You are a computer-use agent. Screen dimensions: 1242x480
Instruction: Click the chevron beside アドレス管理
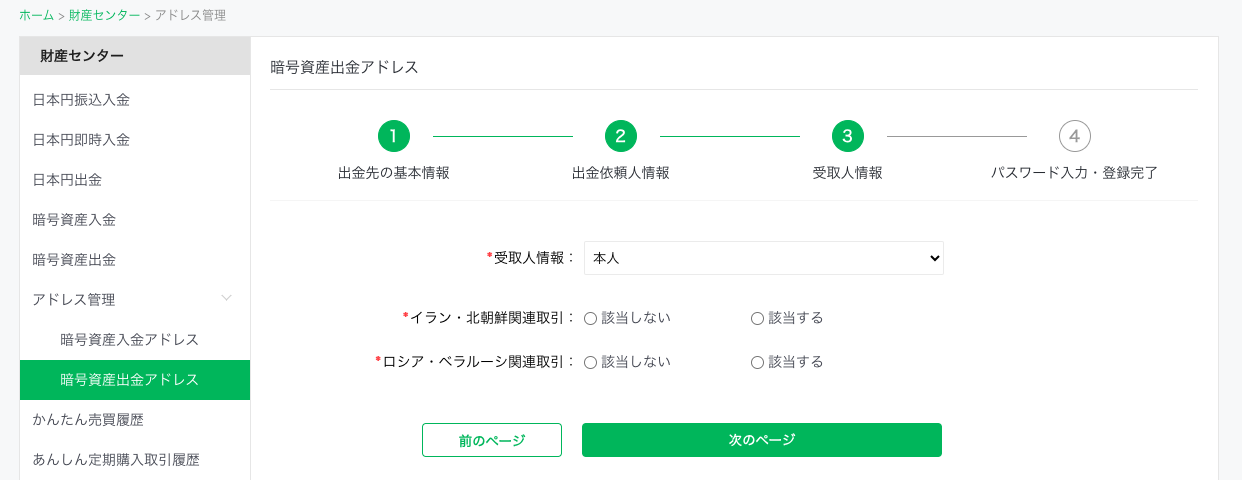tap(227, 298)
